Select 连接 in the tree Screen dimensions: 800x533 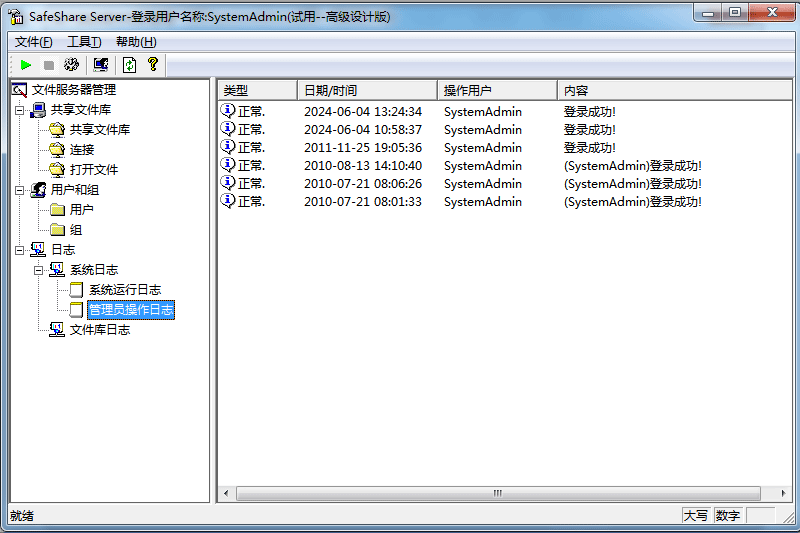(82, 149)
